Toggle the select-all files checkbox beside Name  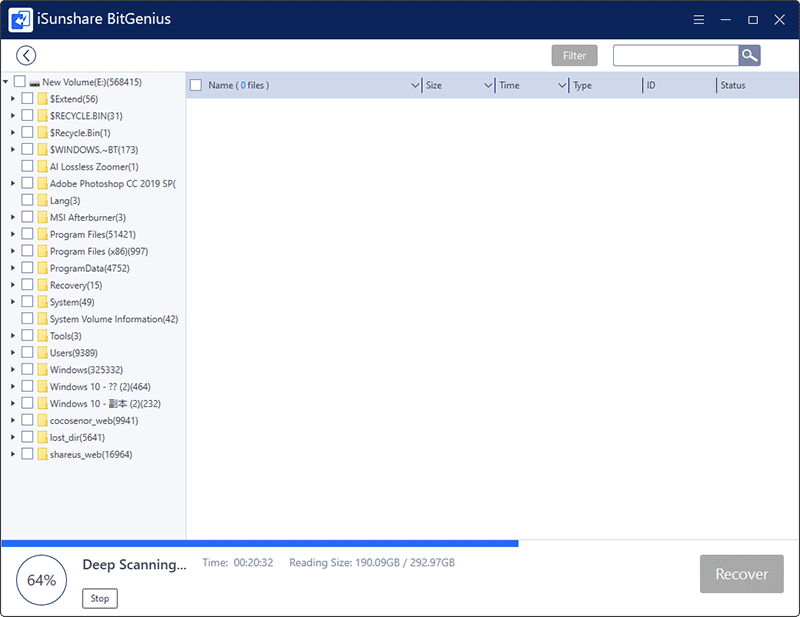(x=196, y=85)
